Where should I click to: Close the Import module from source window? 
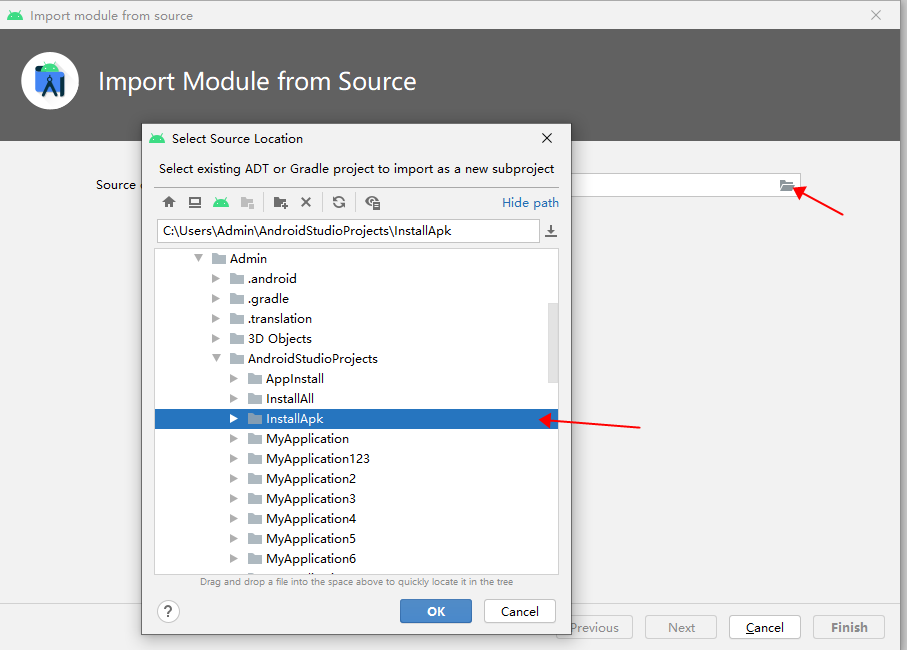[x=876, y=15]
